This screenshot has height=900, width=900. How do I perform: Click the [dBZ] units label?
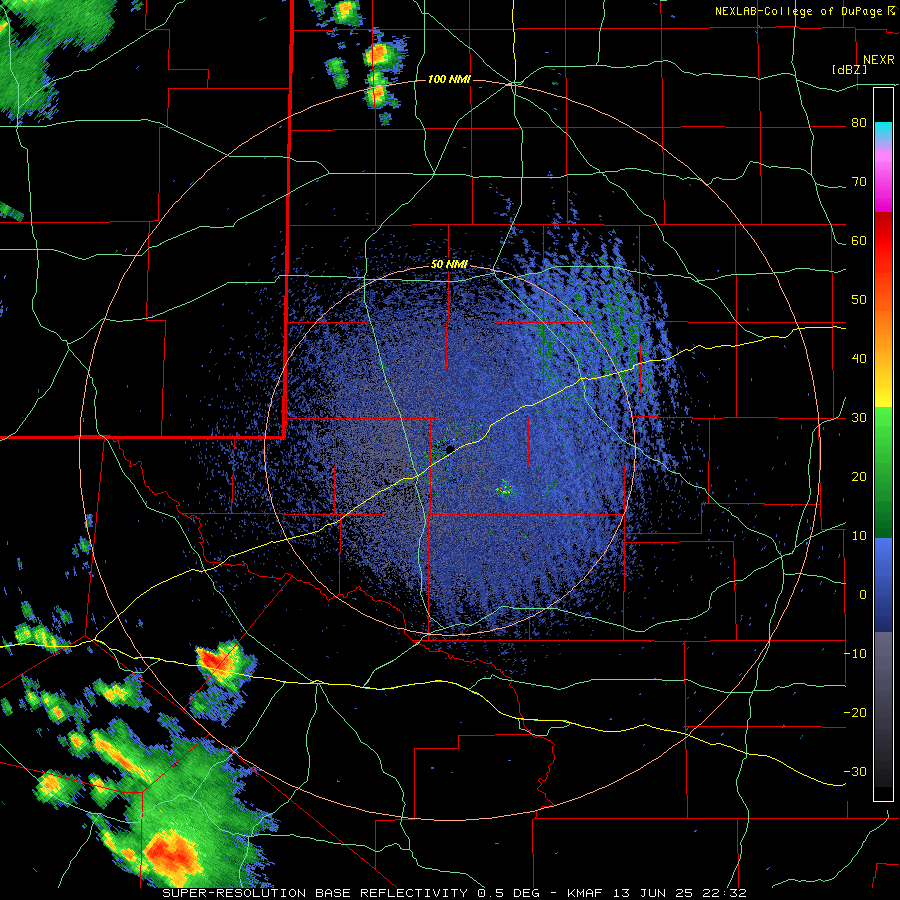coord(849,69)
